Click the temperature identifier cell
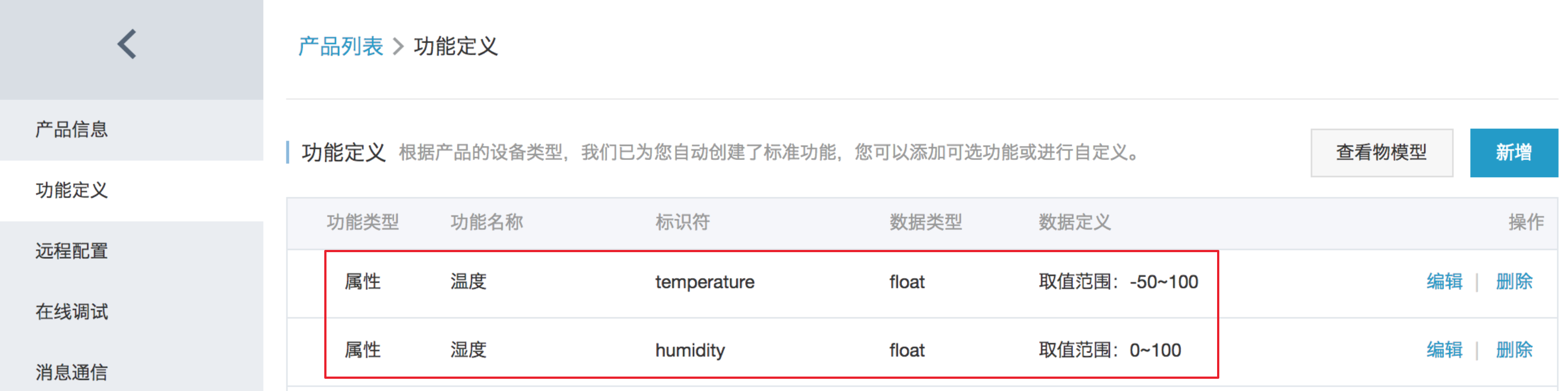 704,283
